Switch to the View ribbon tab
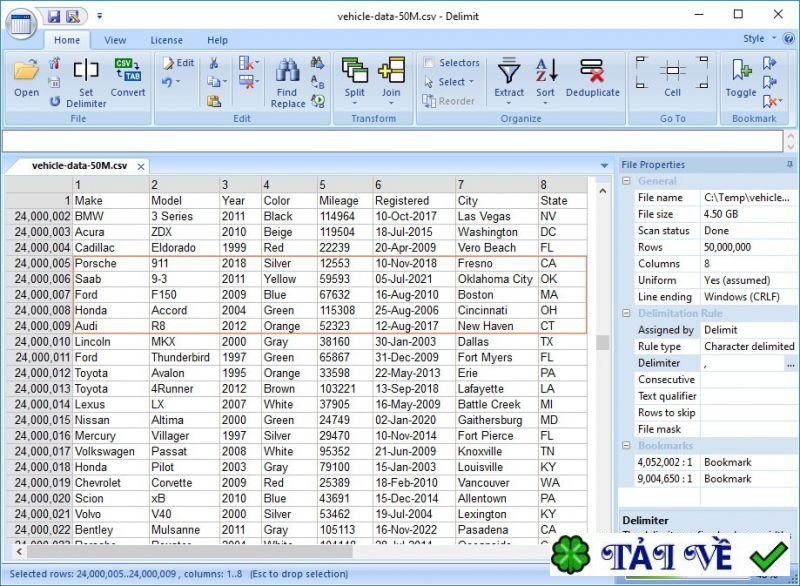Image resolution: width=800 pixels, height=586 pixels. click(x=115, y=40)
